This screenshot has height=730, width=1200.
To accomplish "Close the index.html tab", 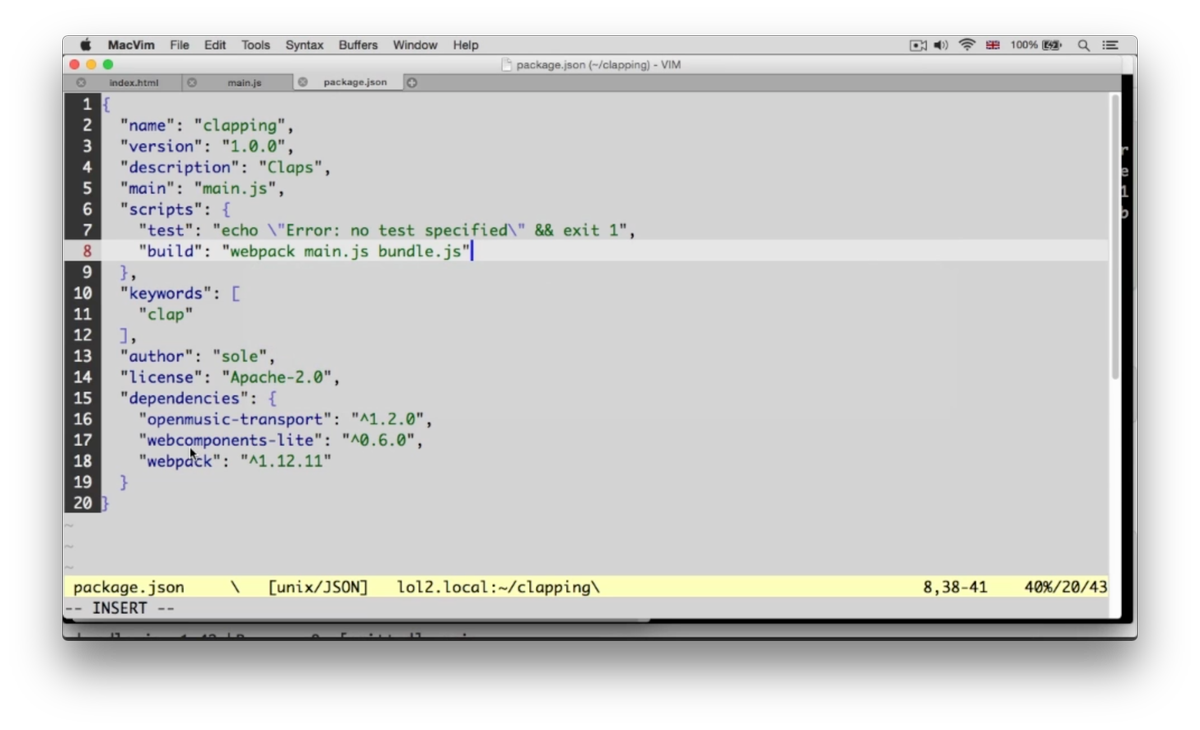I will pos(81,82).
